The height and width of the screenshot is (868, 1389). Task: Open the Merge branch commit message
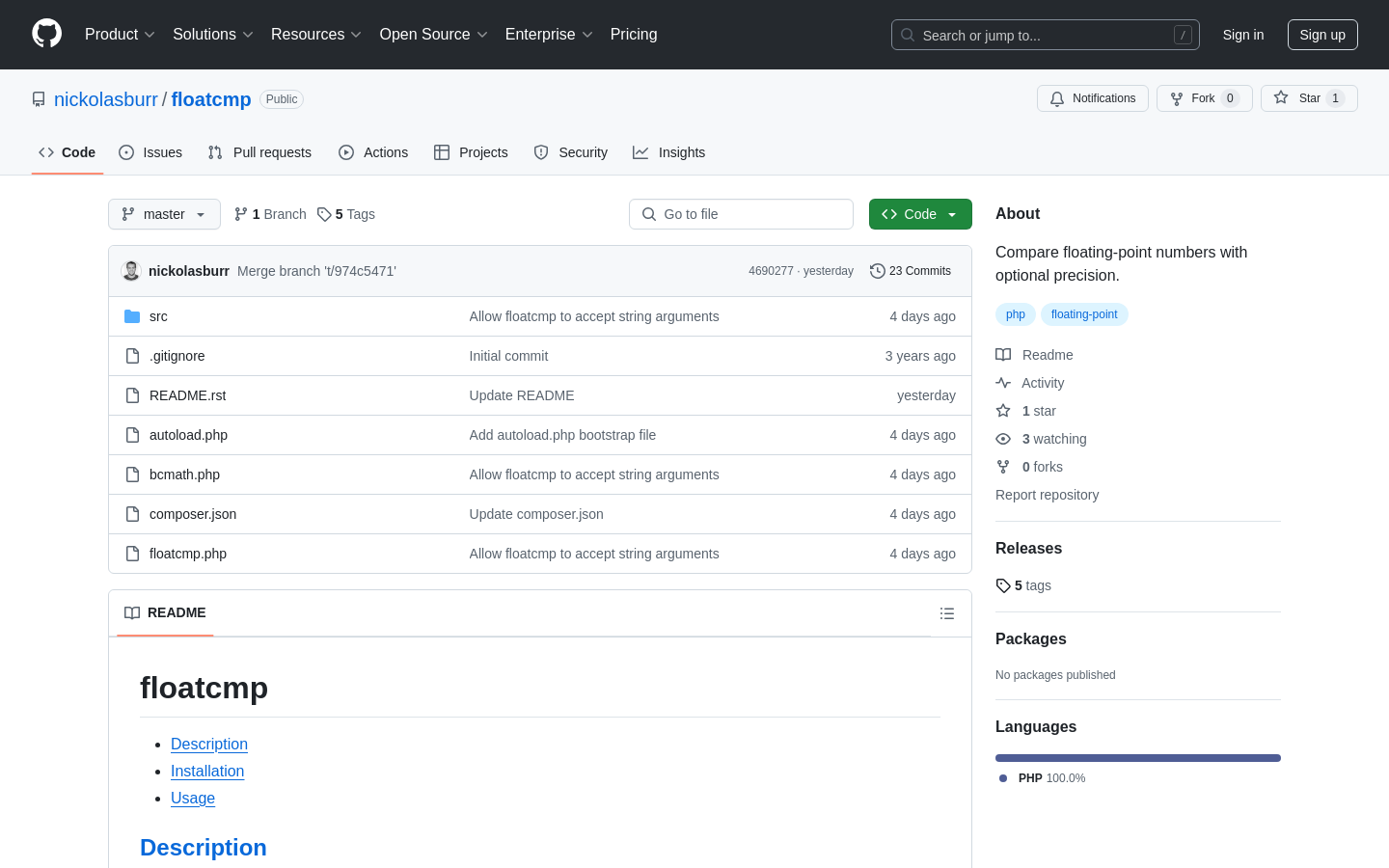[316, 271]
